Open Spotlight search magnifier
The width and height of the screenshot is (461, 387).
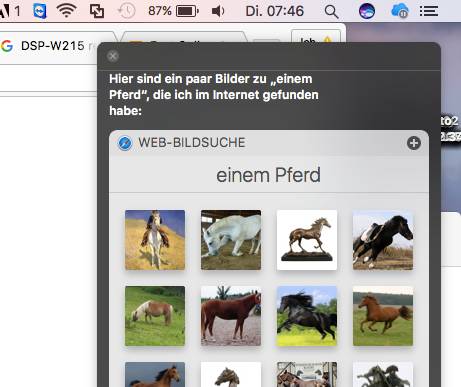click(x=331, y=11)
